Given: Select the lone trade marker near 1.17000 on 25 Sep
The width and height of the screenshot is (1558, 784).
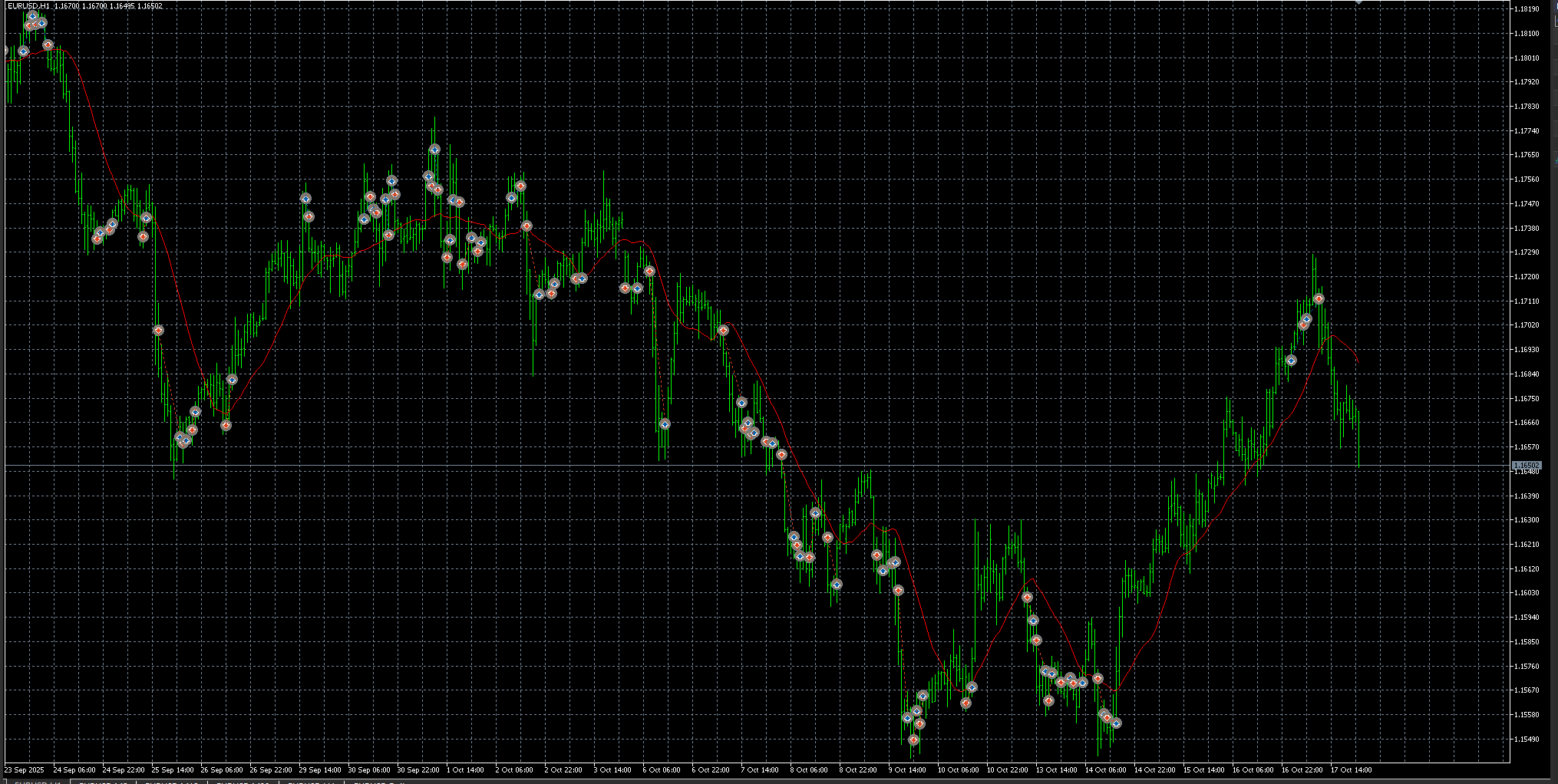Looking at the screenshot, I should (x=158, y=331).
